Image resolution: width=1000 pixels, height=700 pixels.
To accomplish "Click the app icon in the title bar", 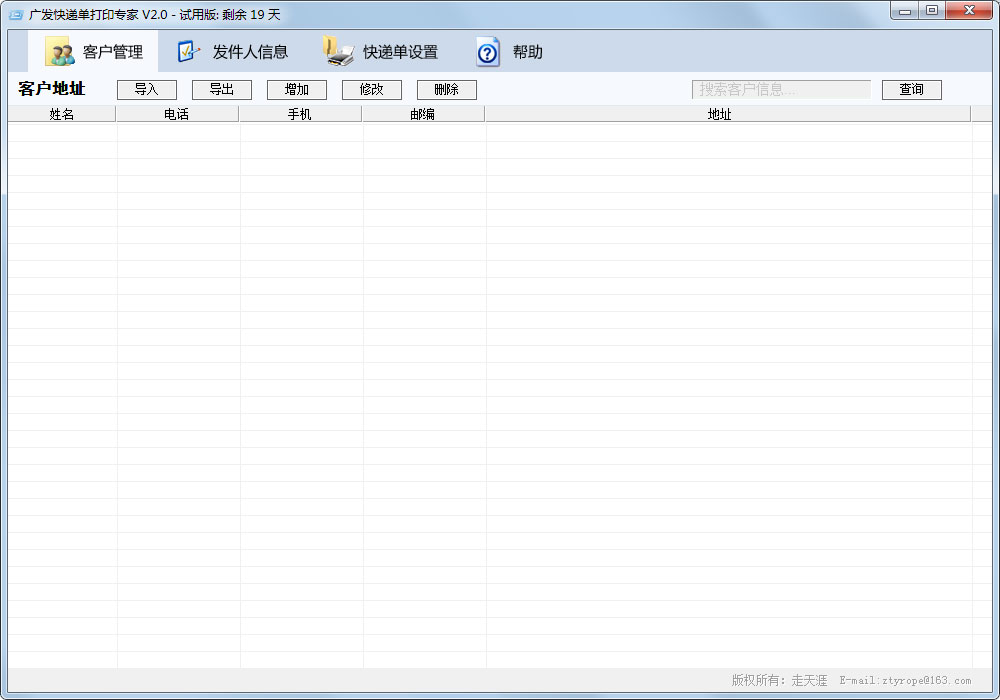I will tap(15, 14).
